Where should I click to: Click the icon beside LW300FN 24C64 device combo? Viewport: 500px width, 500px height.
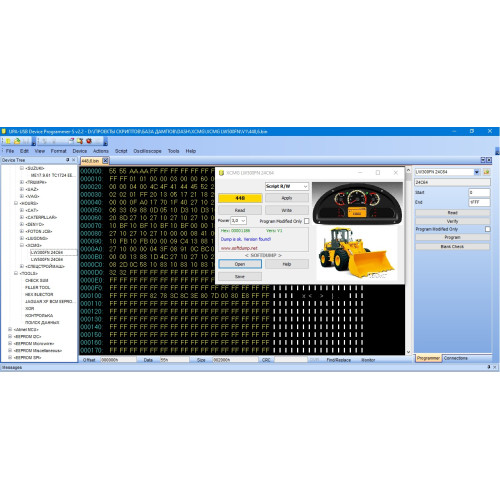pos(487,172)
